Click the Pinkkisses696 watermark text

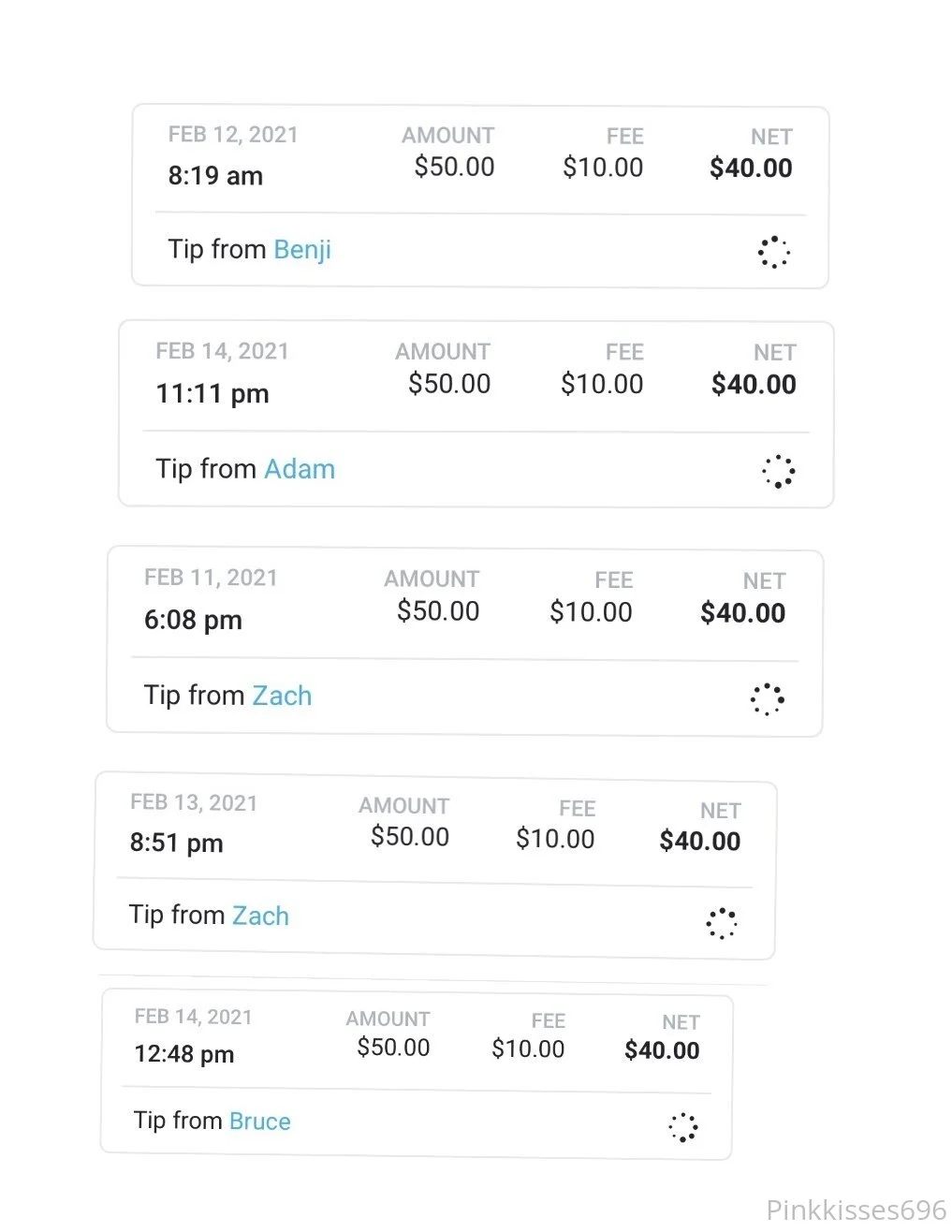click(x=856, y=1210)
